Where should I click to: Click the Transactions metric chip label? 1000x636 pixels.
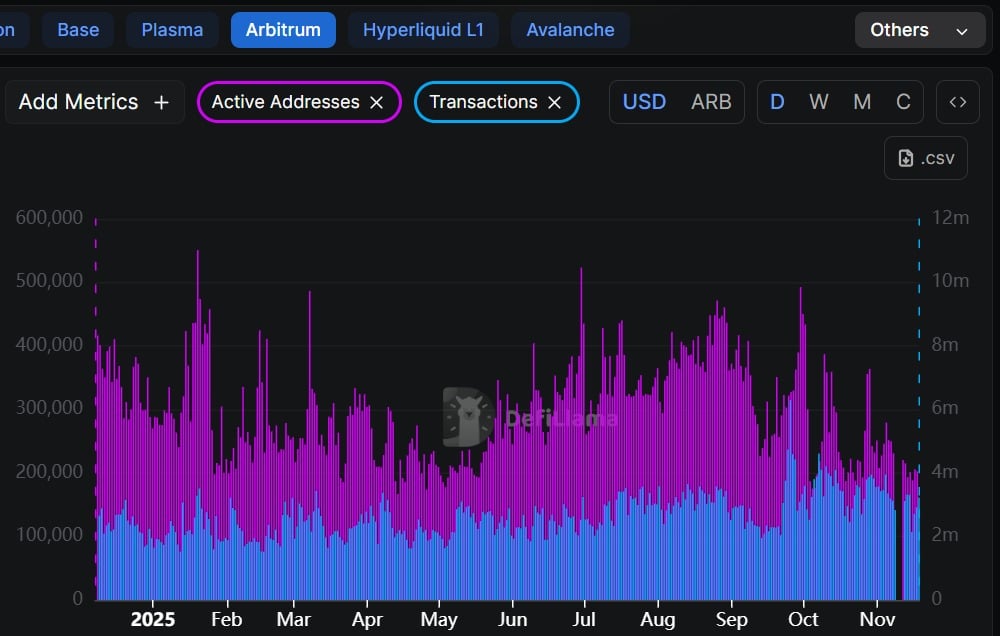point(483,102)
